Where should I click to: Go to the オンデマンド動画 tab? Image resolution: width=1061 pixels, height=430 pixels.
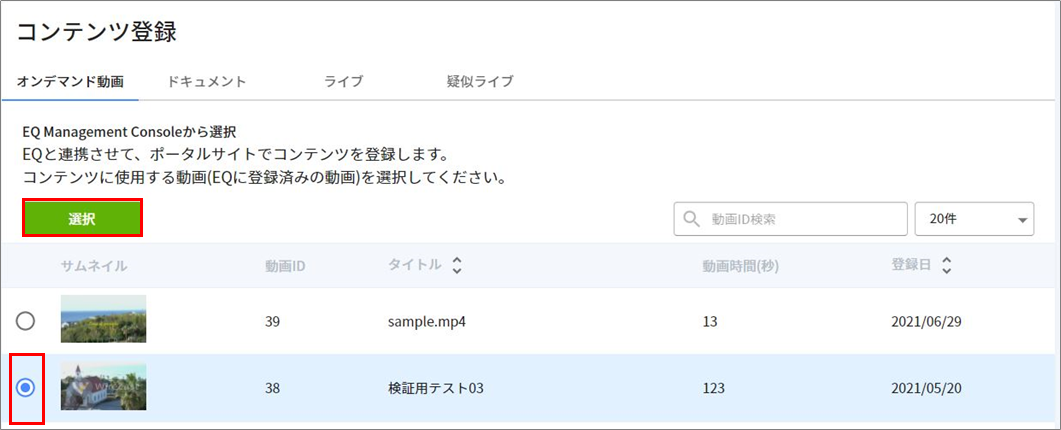point(70,82)
